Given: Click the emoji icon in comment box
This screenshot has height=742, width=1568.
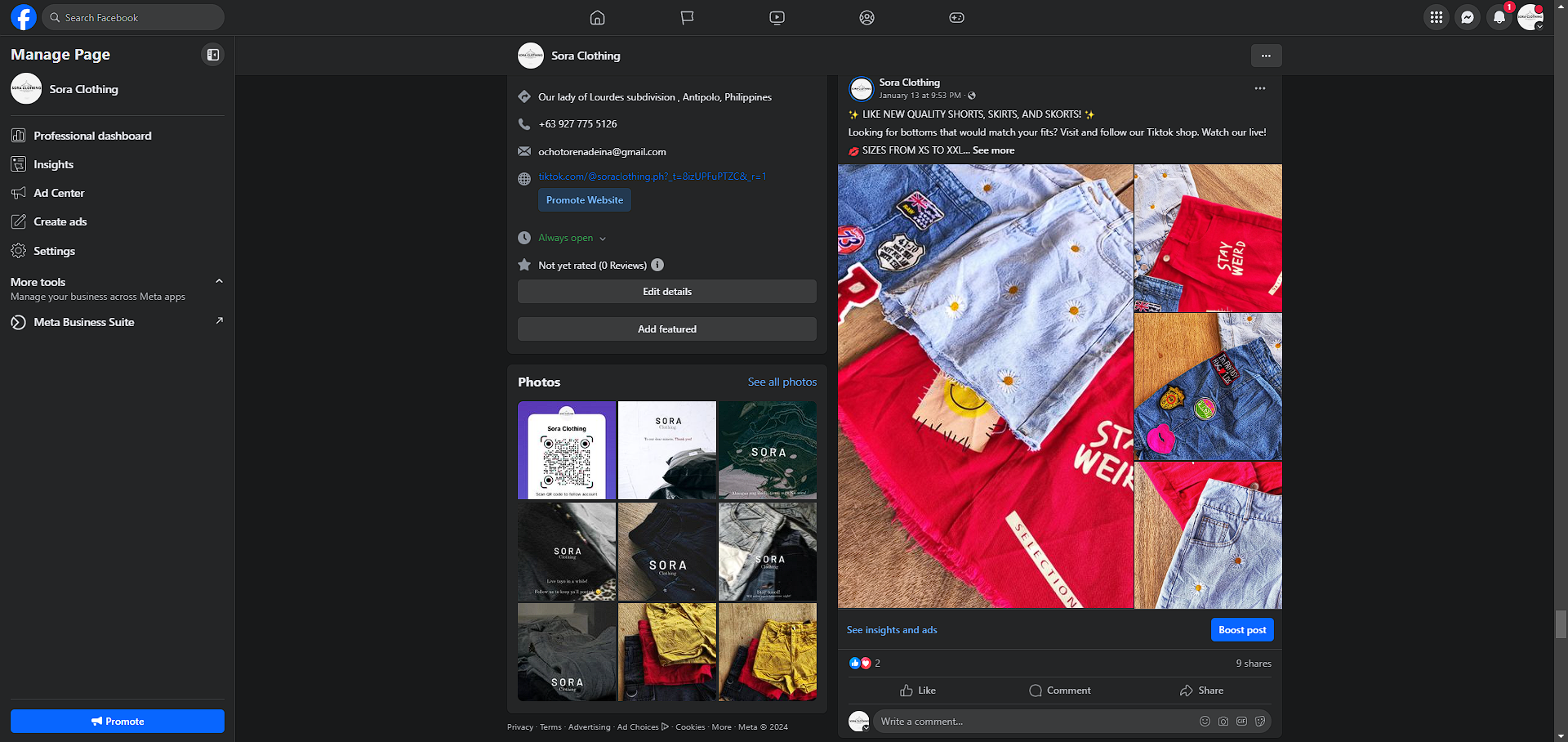Looking at the screenshot, I should click(1205, 722).
